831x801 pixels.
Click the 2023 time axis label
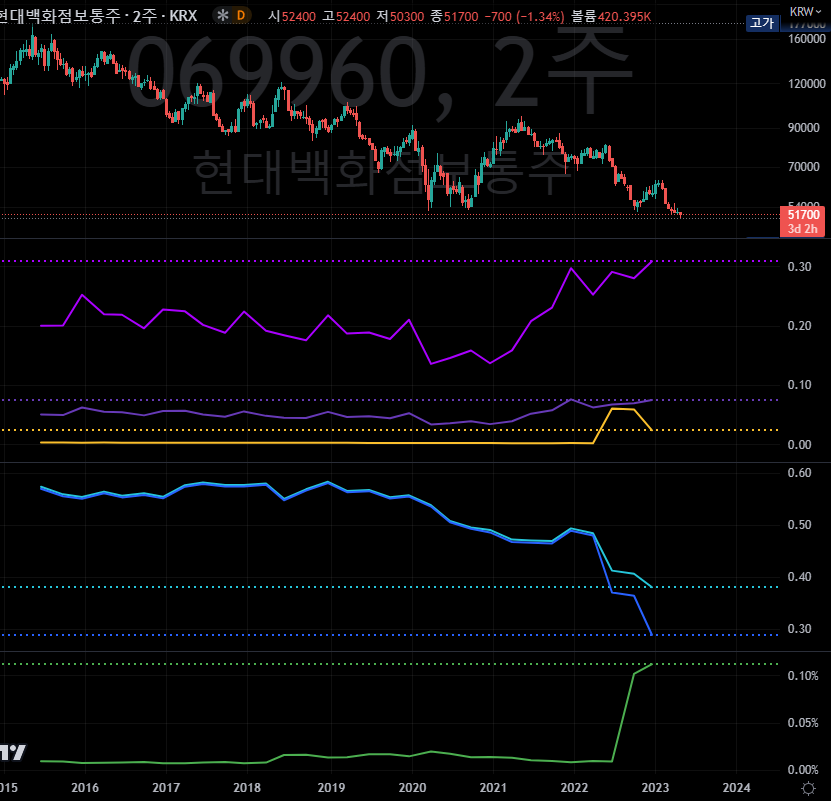(655, 787)
